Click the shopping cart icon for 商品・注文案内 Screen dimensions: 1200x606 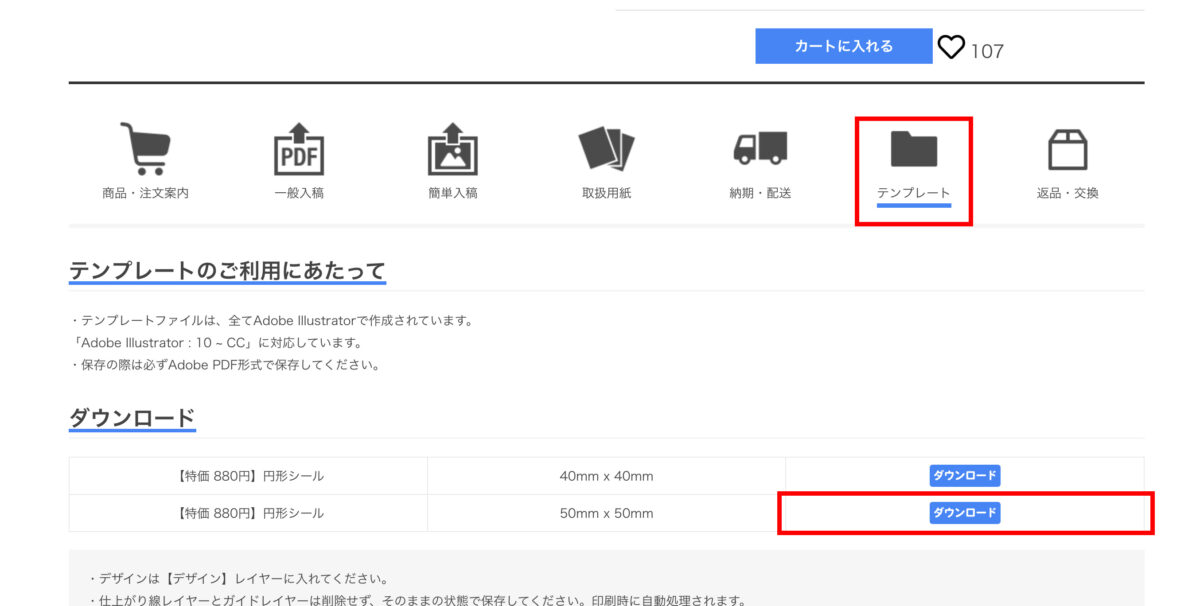145,149
